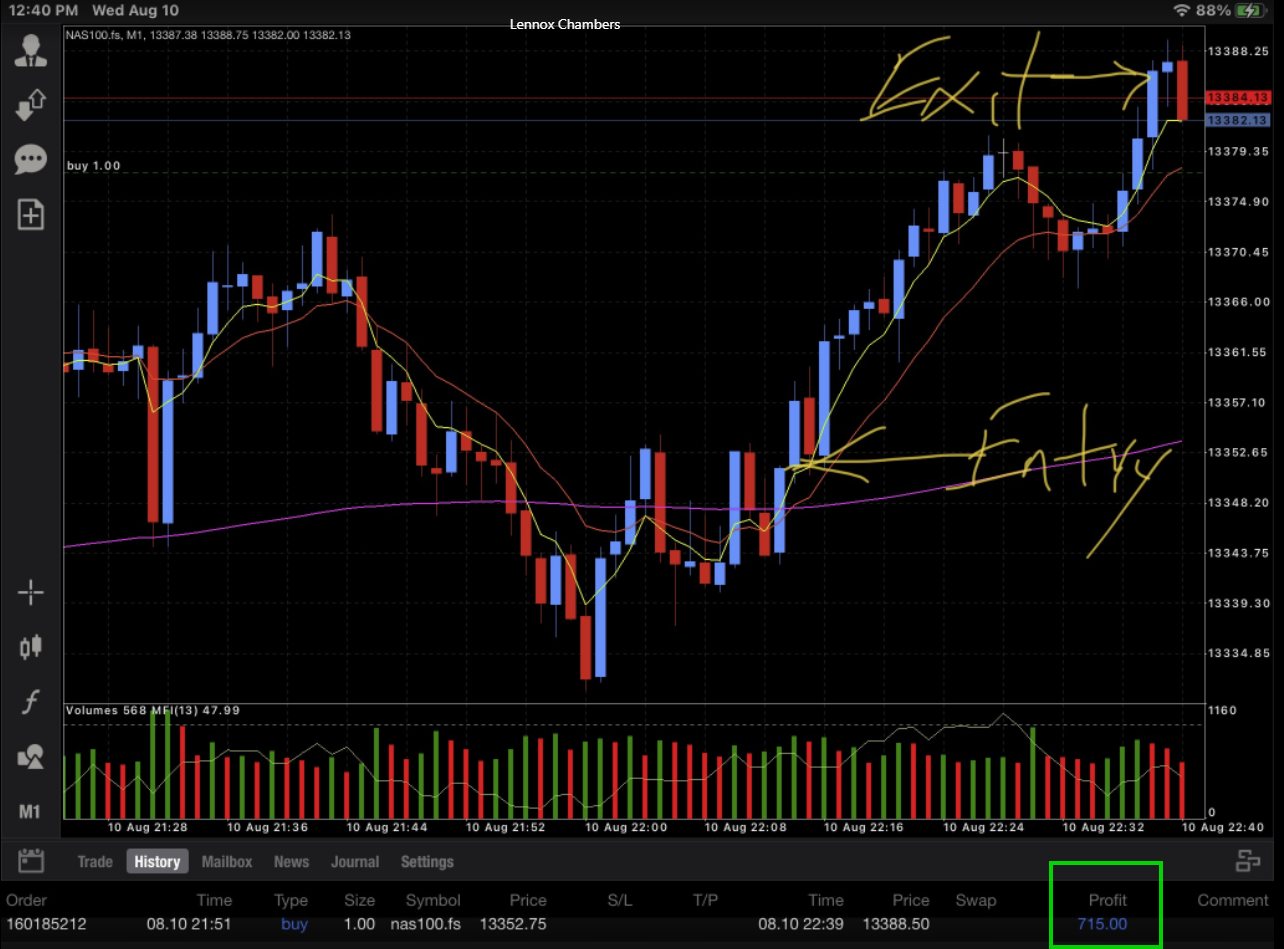
Task: Change the M1 timeframe selector
Action: point(31,811)
